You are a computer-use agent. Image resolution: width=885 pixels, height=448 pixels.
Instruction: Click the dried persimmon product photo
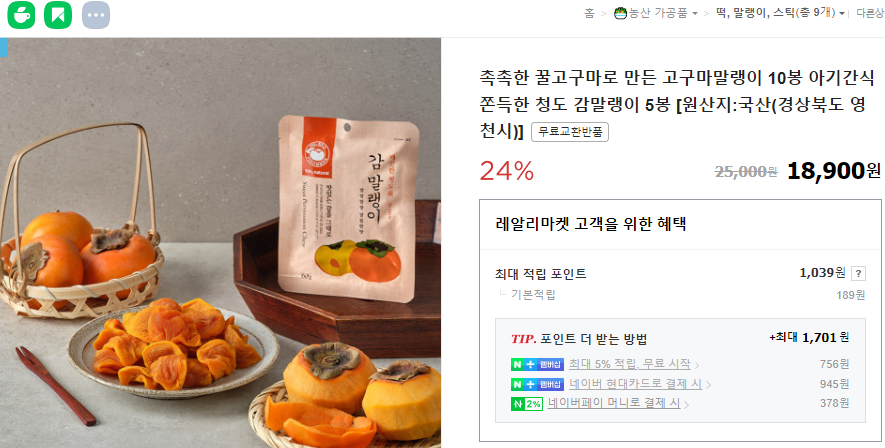click(x=221, y=243)
